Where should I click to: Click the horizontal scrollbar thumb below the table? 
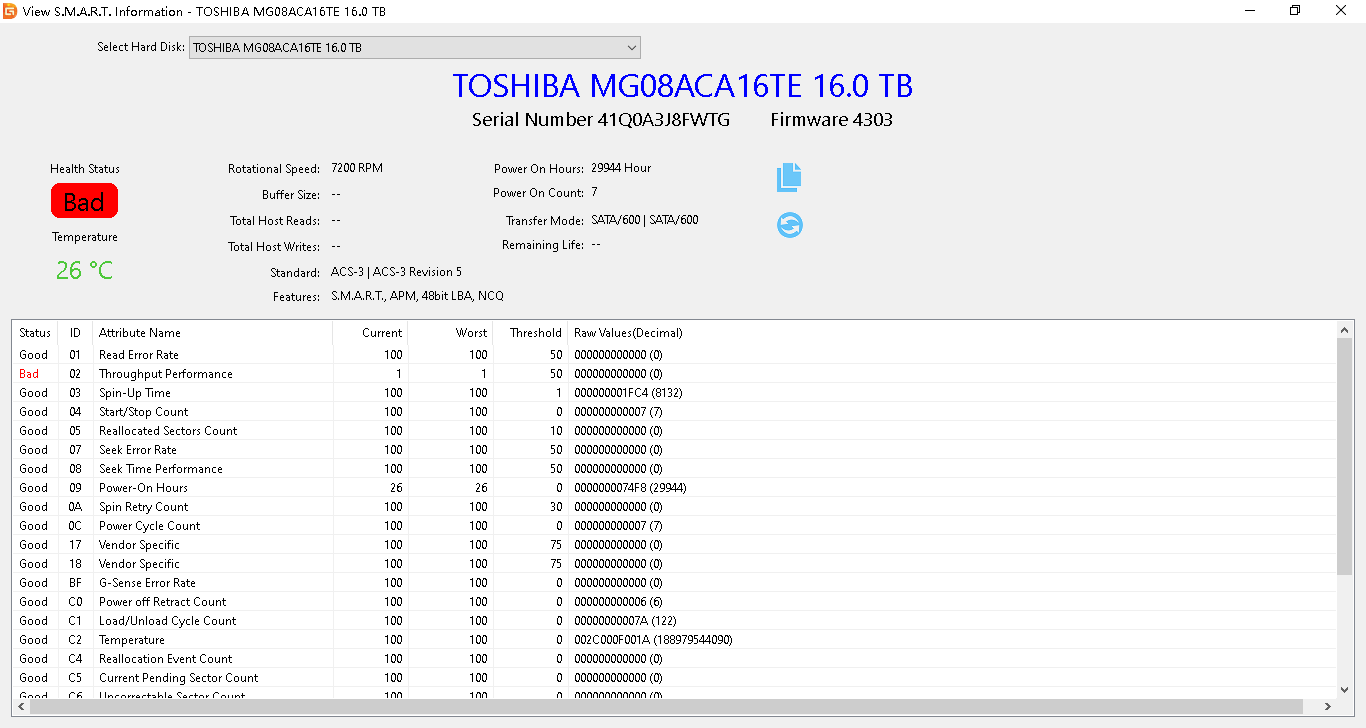(666, 706)
